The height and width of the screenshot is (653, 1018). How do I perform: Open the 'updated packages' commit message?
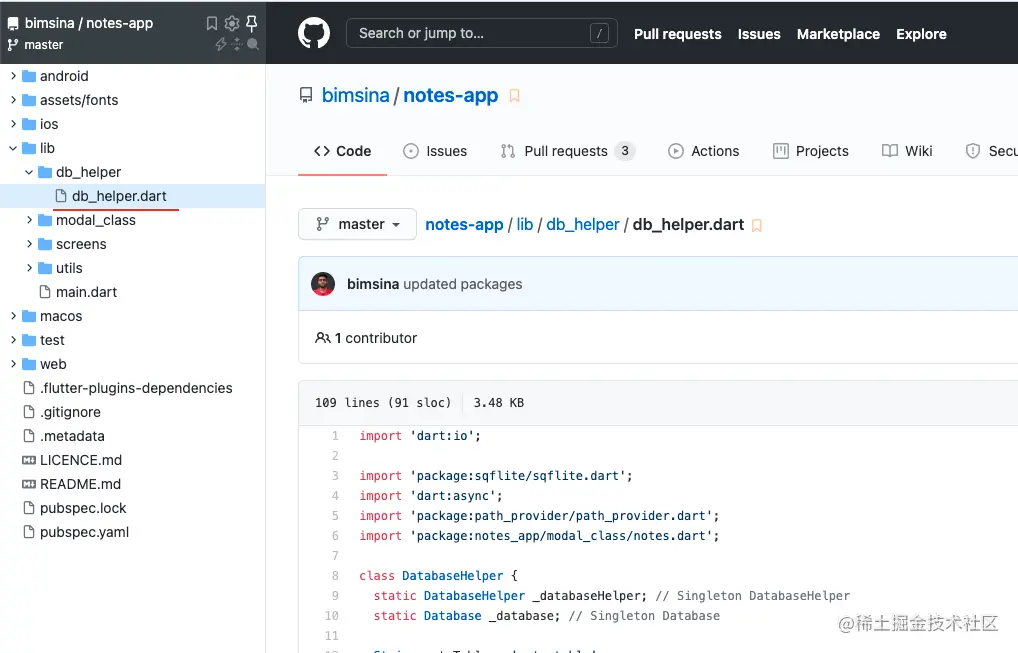(x=462, y=284)
